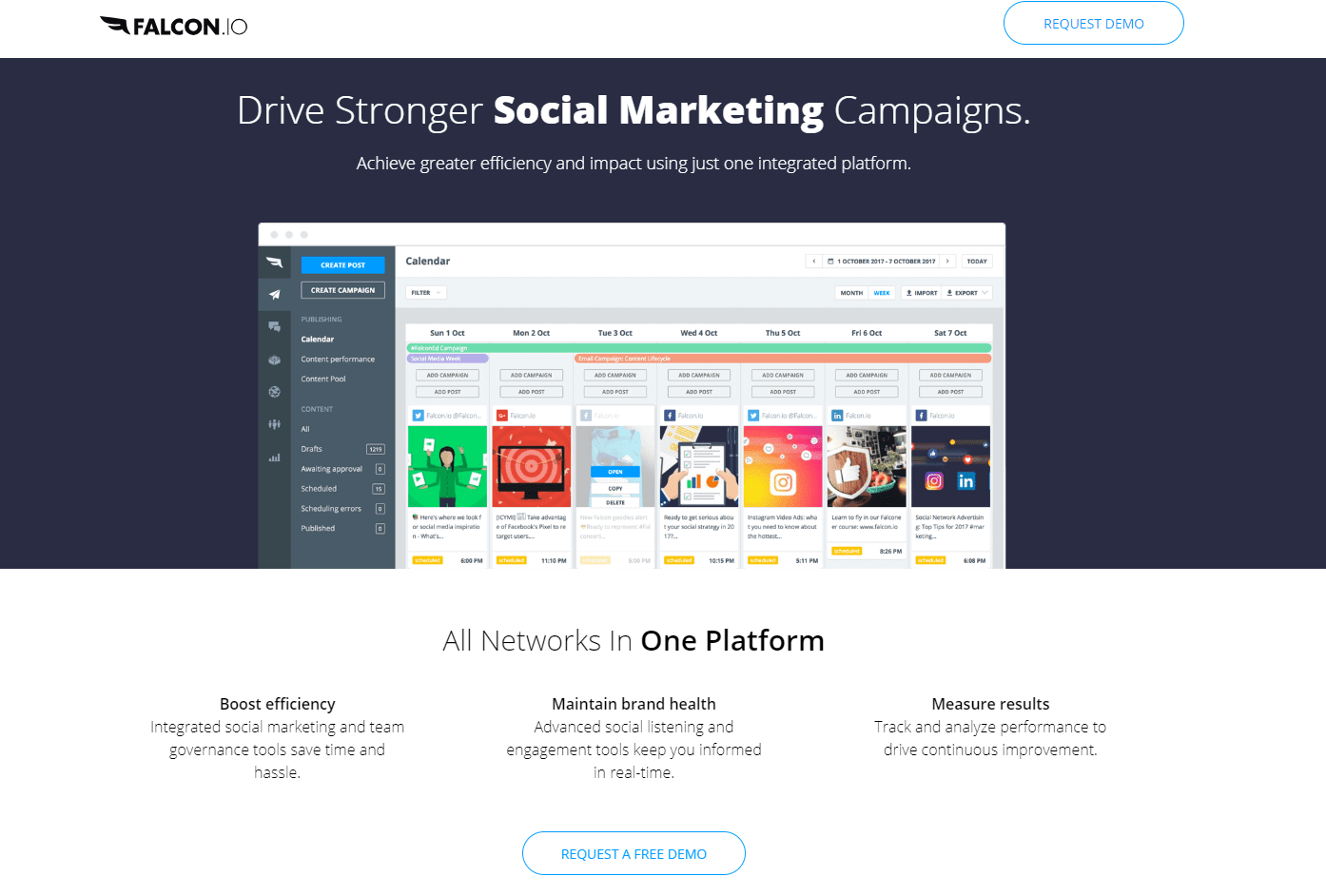1326x896 pixels.
Task: Open the Published content list
Action: coord(342,529)
